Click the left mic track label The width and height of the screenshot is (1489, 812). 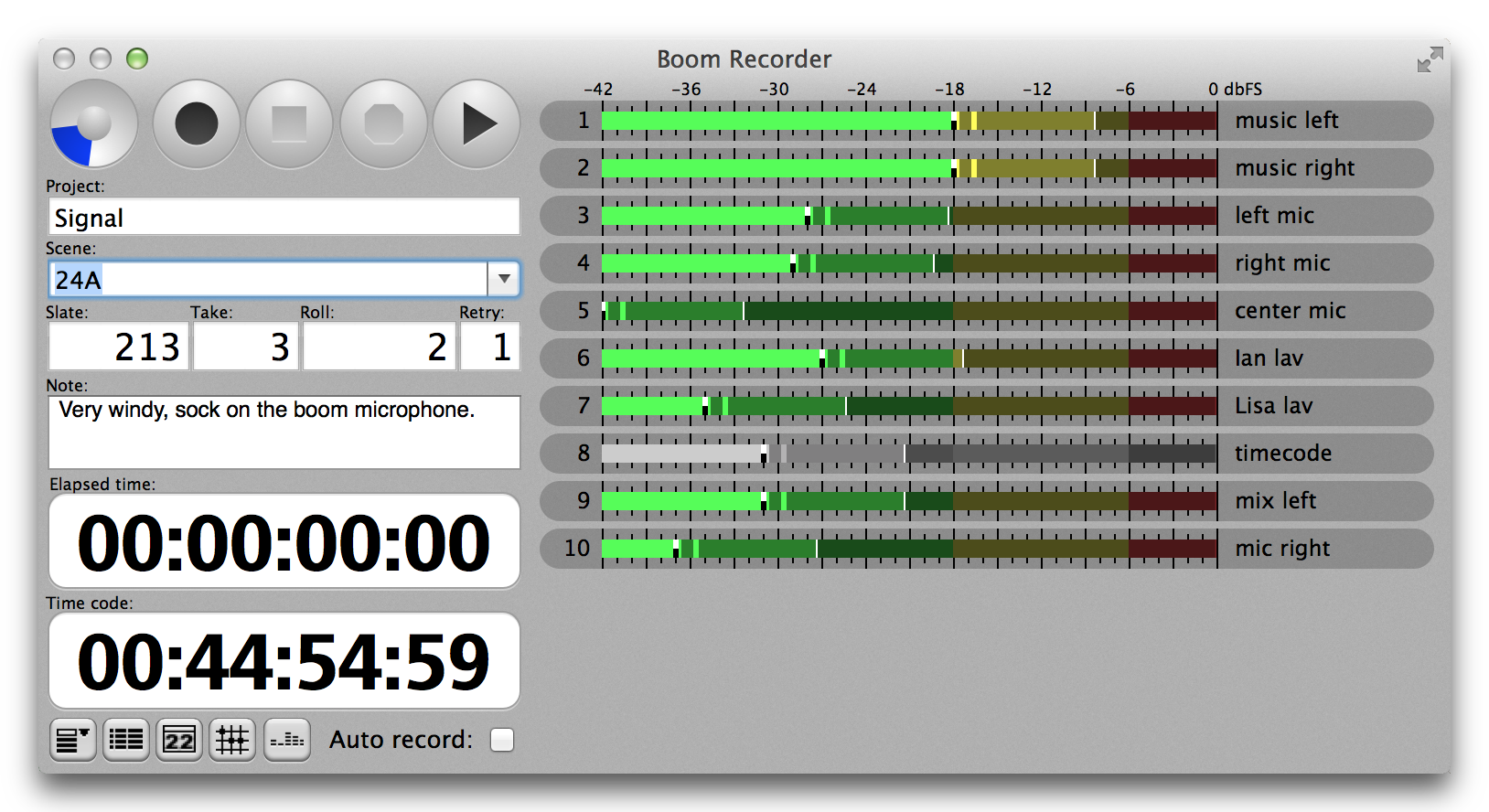(1275, 216)
